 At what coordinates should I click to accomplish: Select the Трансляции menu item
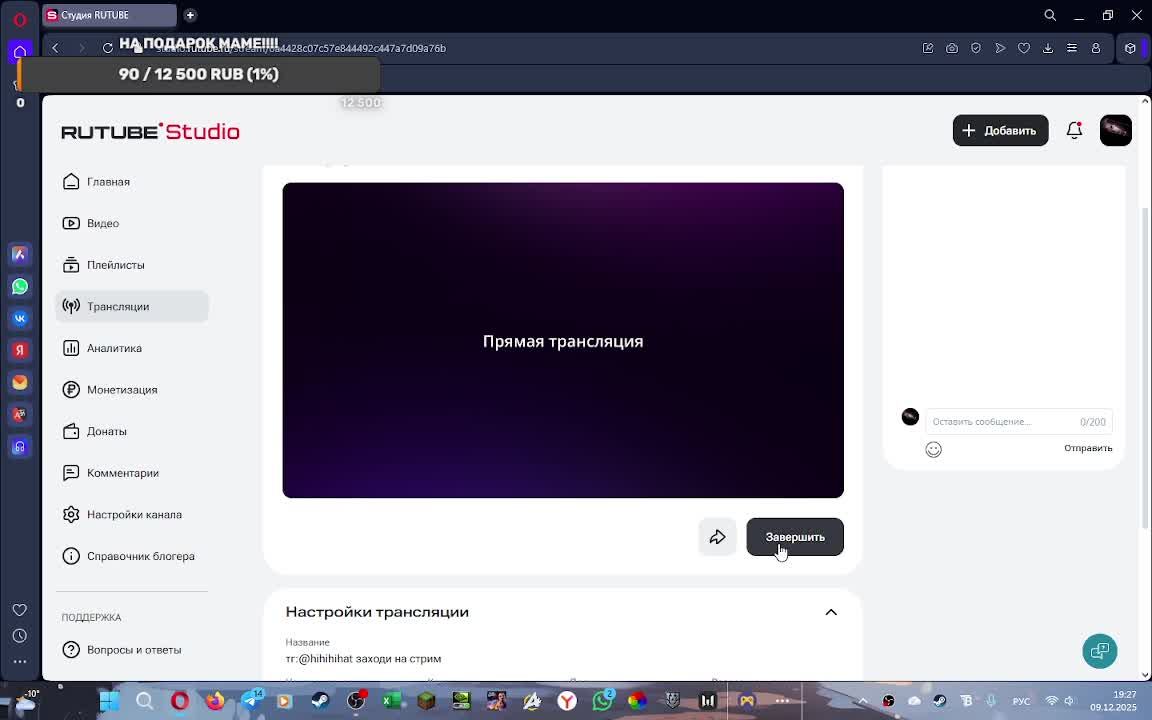pos(132,306)
